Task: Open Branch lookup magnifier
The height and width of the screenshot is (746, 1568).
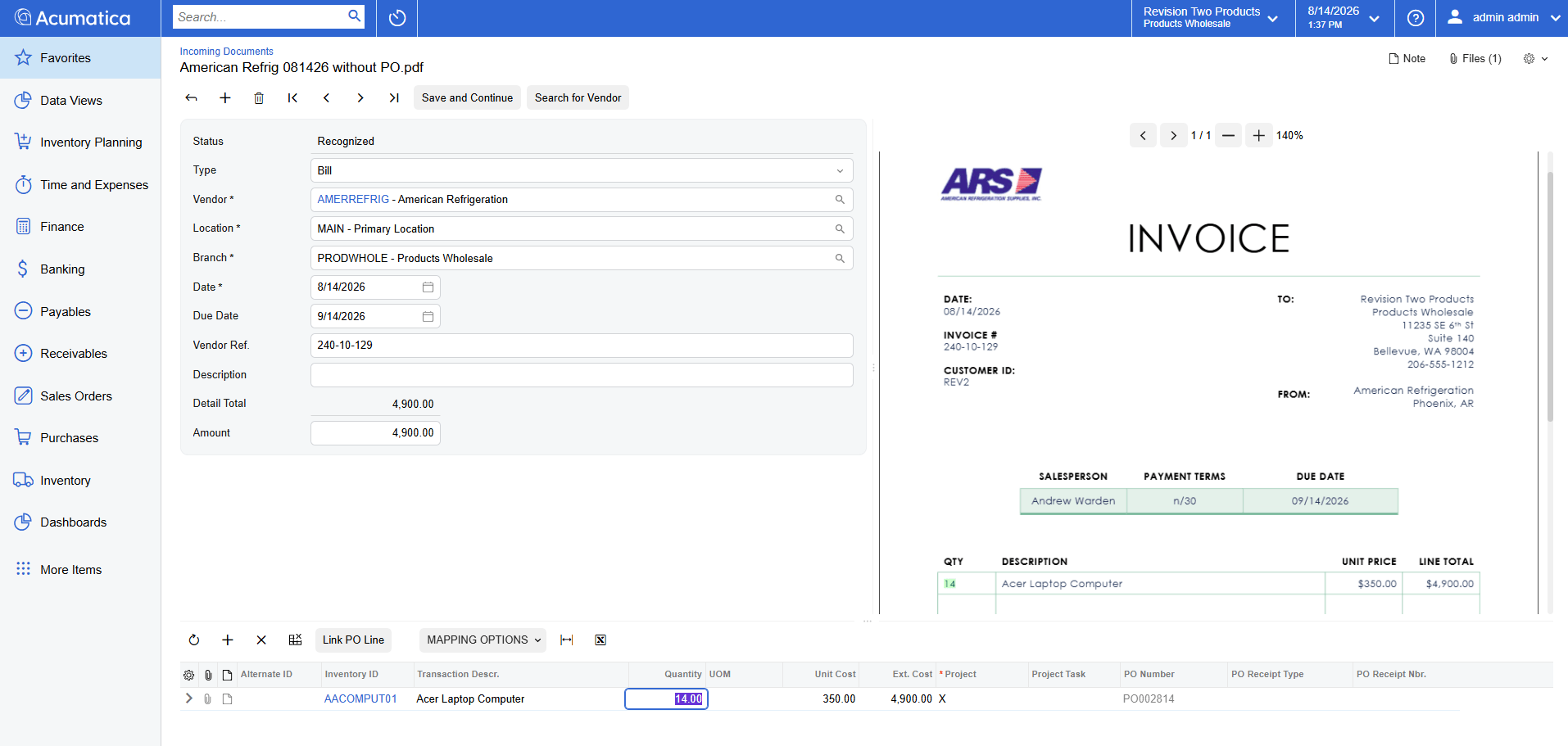Action: (840, 258)
